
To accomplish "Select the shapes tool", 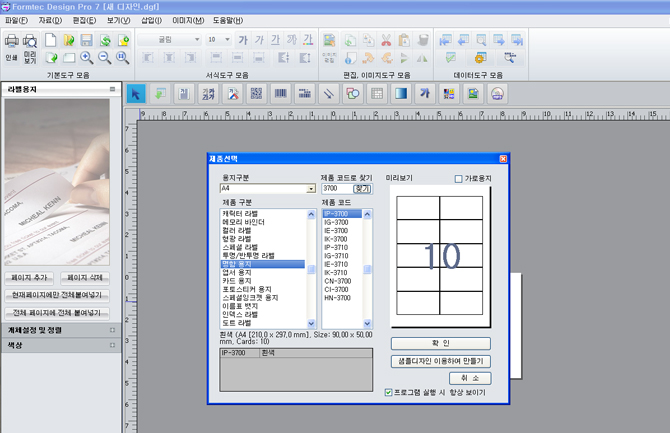I will click(353, 94).
